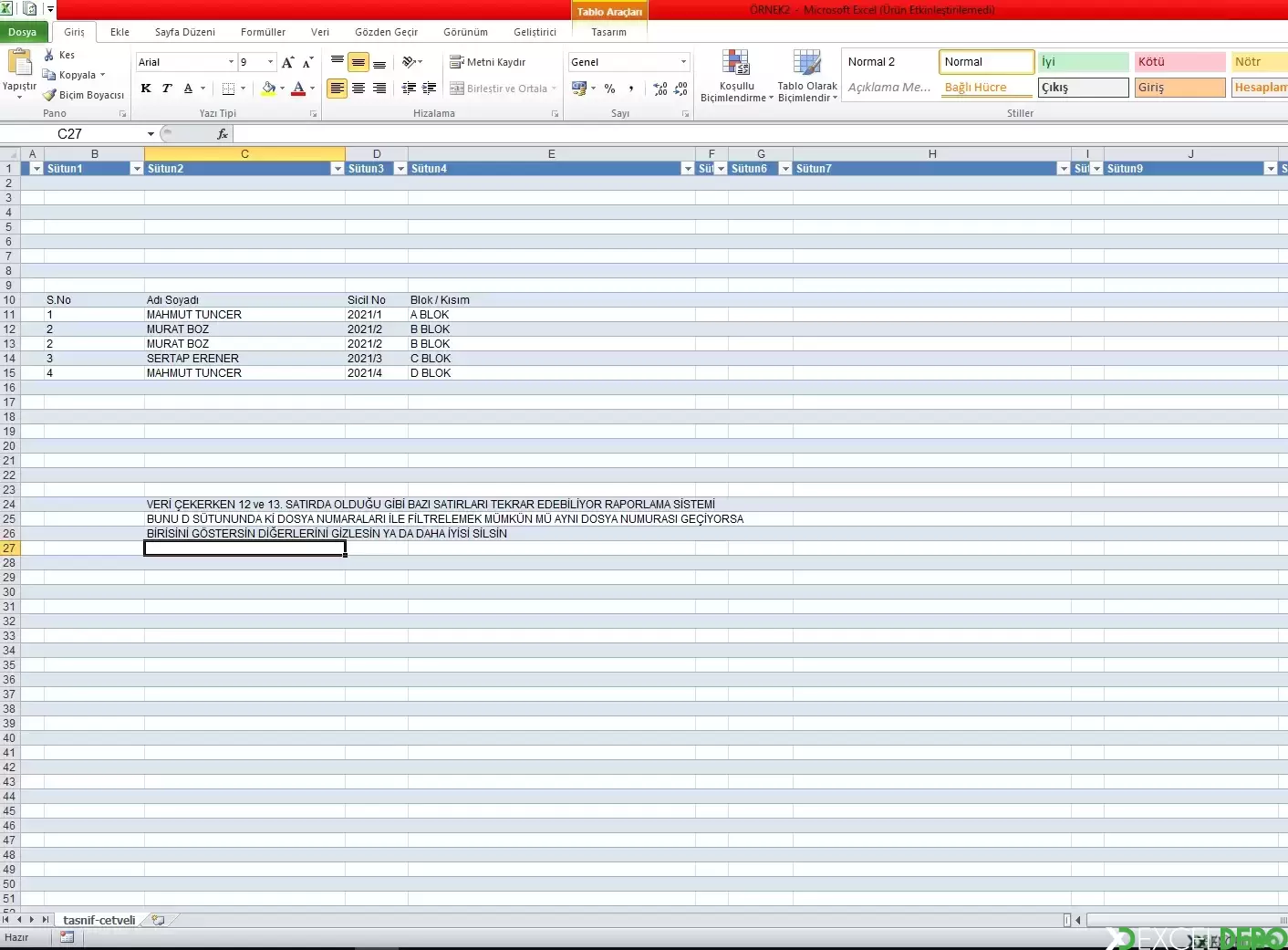Open the Arial font name dropdown
This screenshot has height=950, width=1288.
click(231, 62)
